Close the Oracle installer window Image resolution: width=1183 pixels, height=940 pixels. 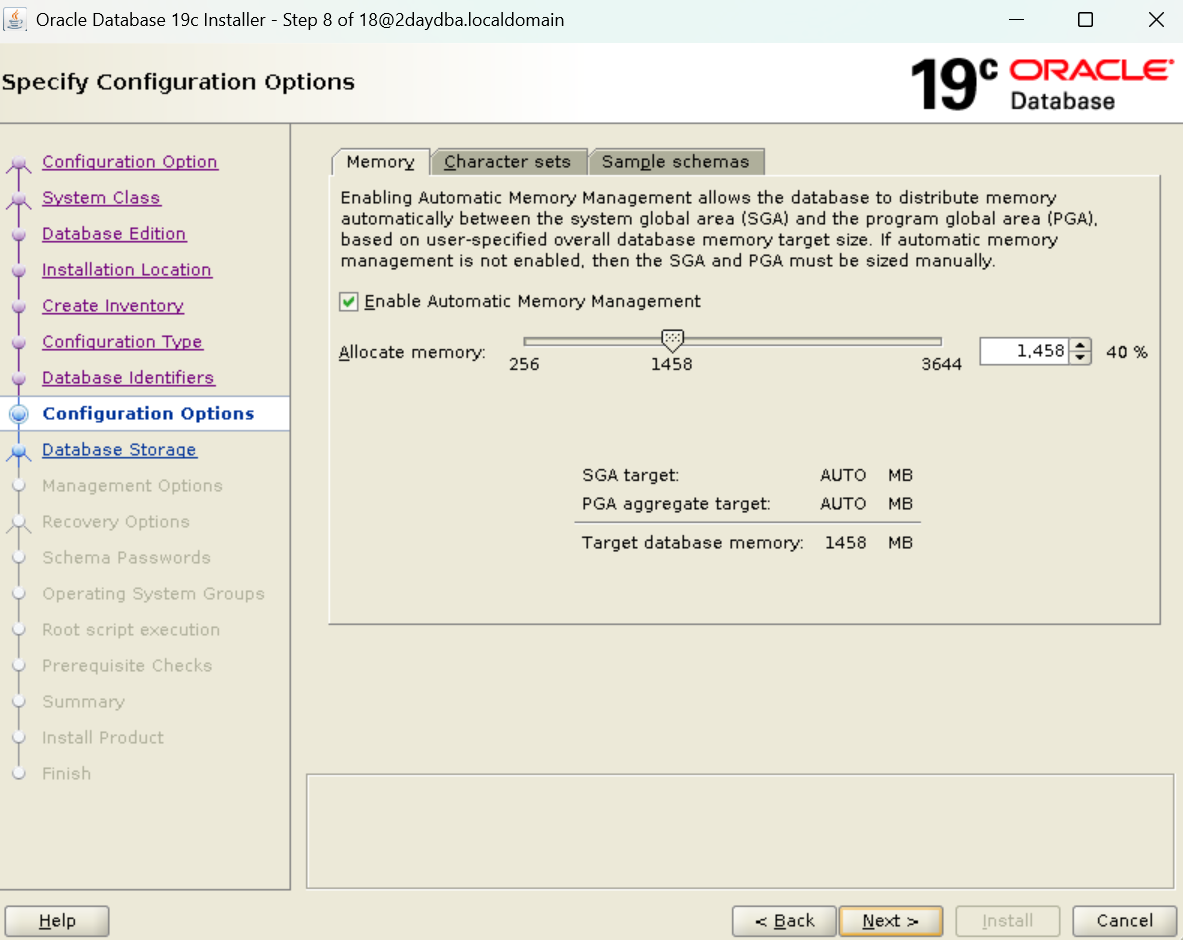click(x=1156, y=20)
